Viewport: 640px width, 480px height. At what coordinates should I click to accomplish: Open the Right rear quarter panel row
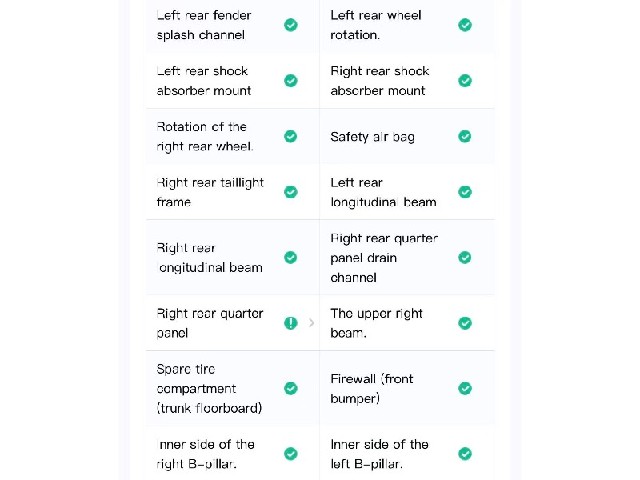click(232, 323)
